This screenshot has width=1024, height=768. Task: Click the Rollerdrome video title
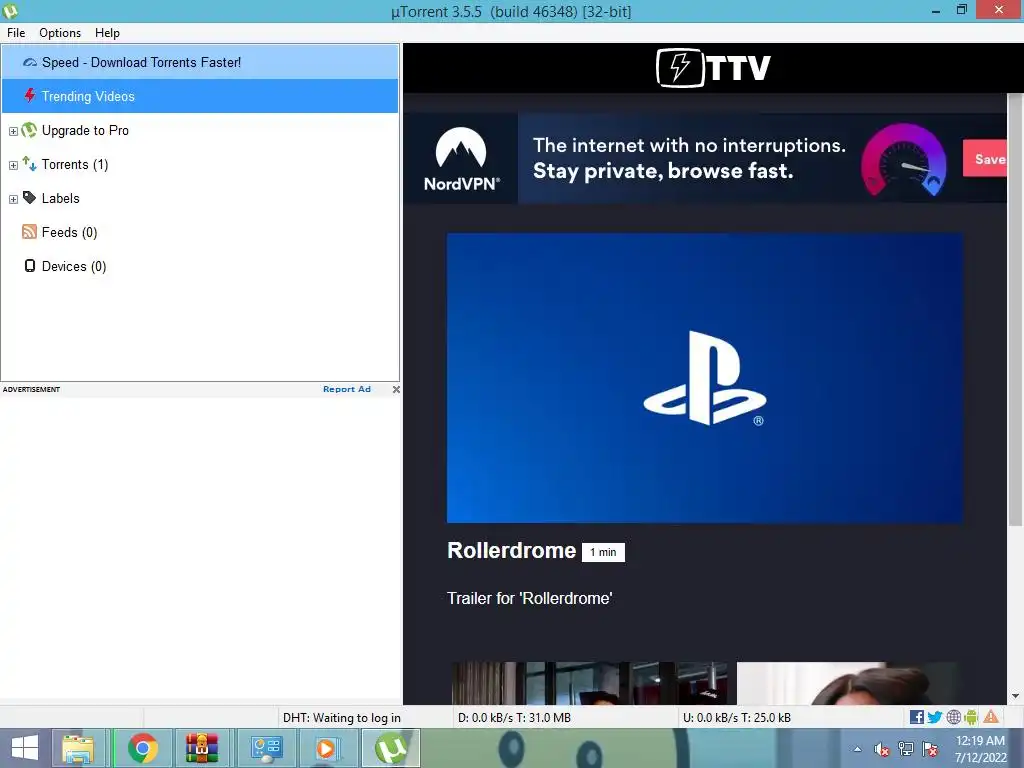coord(511,551)
